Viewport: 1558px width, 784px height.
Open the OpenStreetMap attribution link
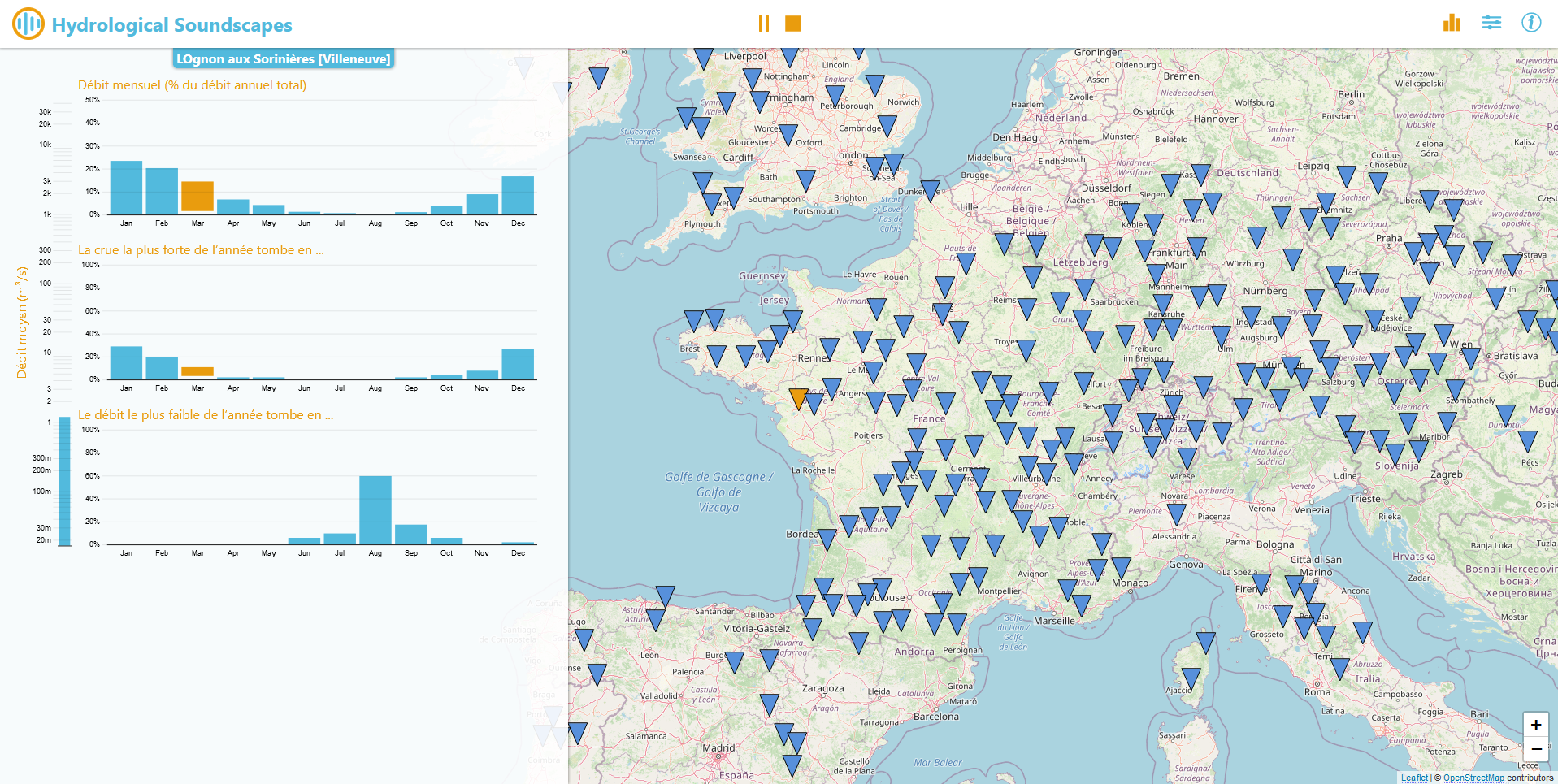click(x=1473, y=778)
